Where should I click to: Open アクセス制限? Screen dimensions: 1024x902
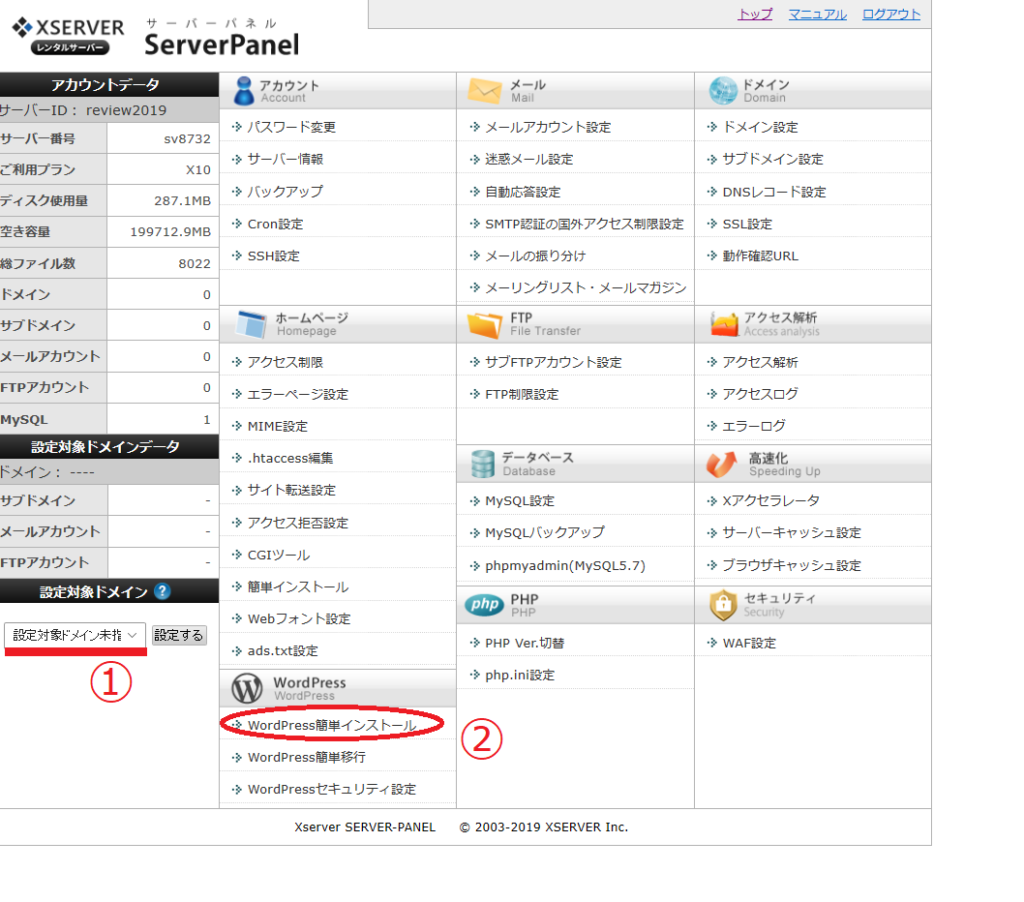click(x=285, y=362)
